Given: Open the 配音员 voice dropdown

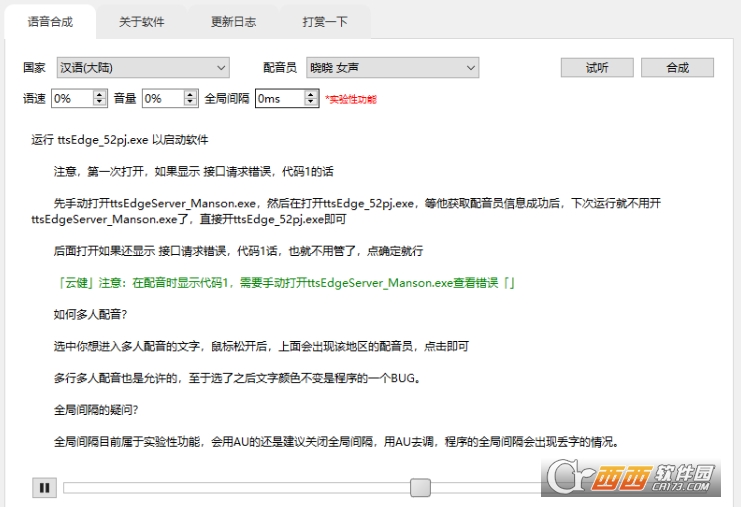Looking at the screenshot, I should click(x=393, y=68).
